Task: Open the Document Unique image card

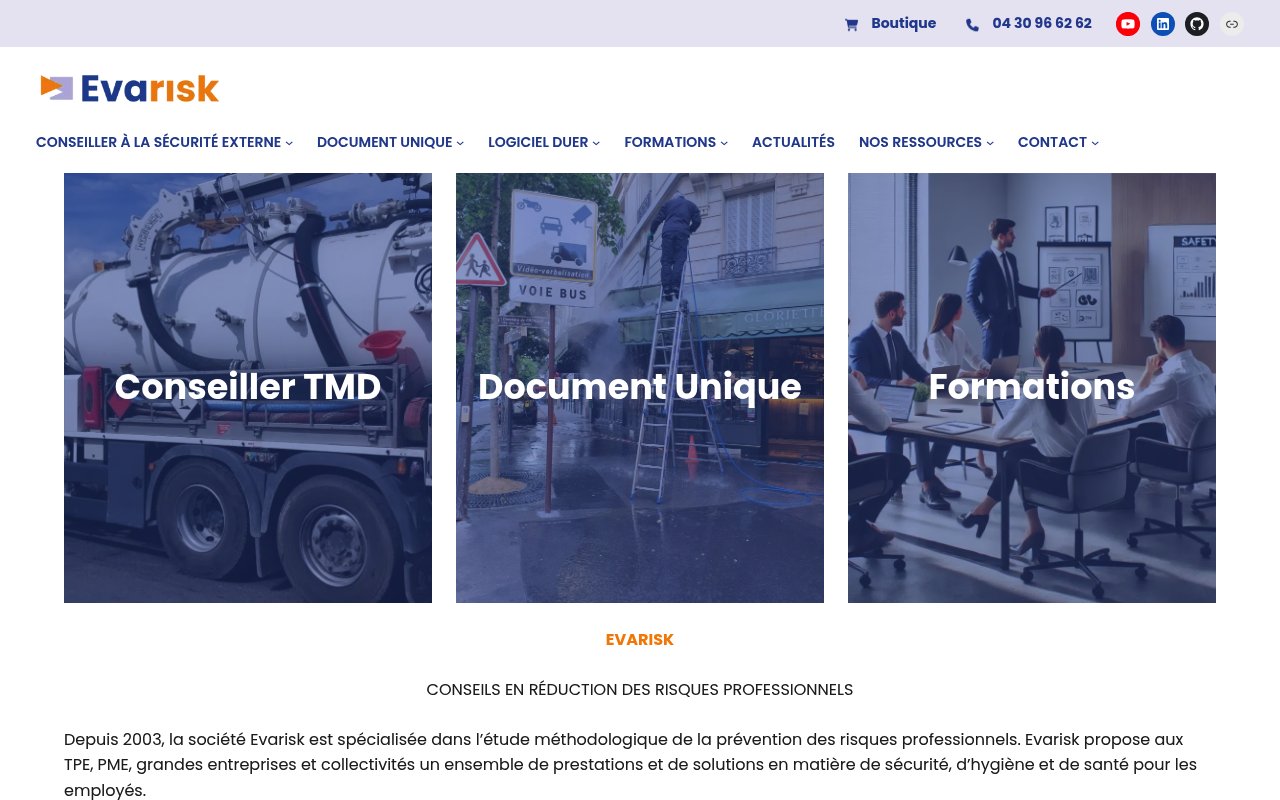Action: 640,388
